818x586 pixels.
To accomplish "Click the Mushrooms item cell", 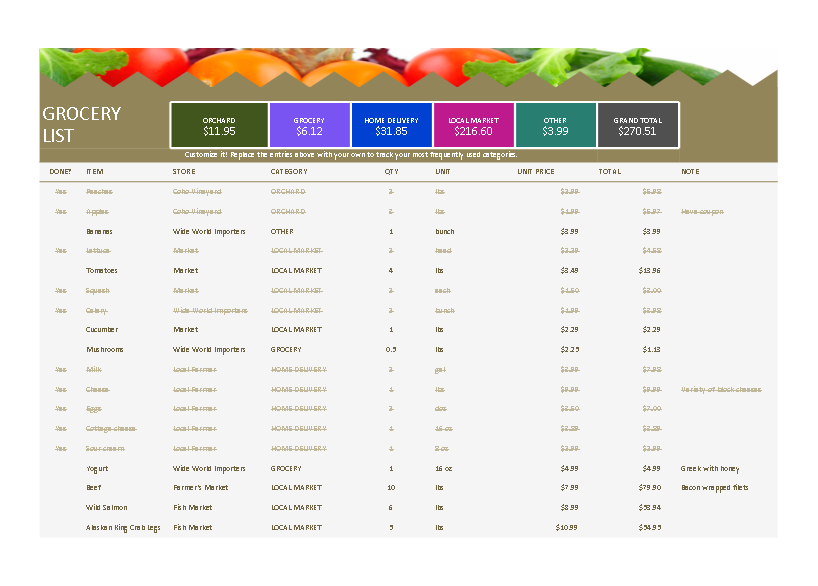I will [105, 350].
